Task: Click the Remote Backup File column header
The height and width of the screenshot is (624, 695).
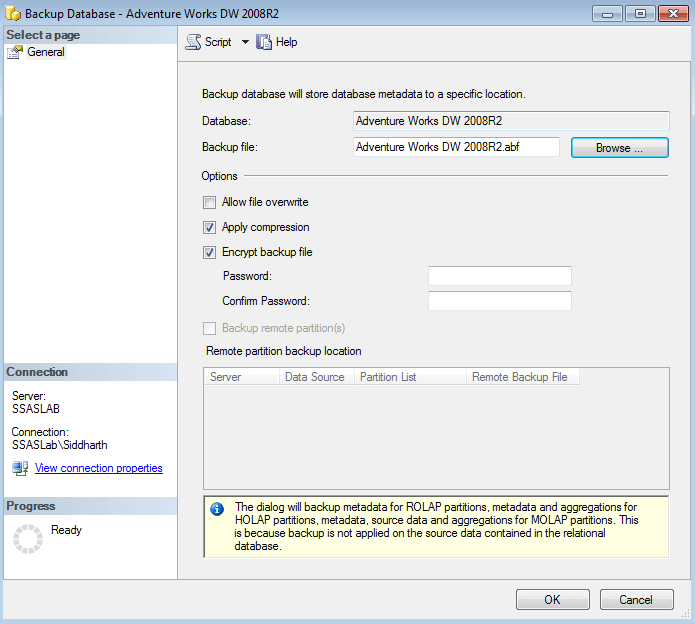Action: [x=523, y=377]
